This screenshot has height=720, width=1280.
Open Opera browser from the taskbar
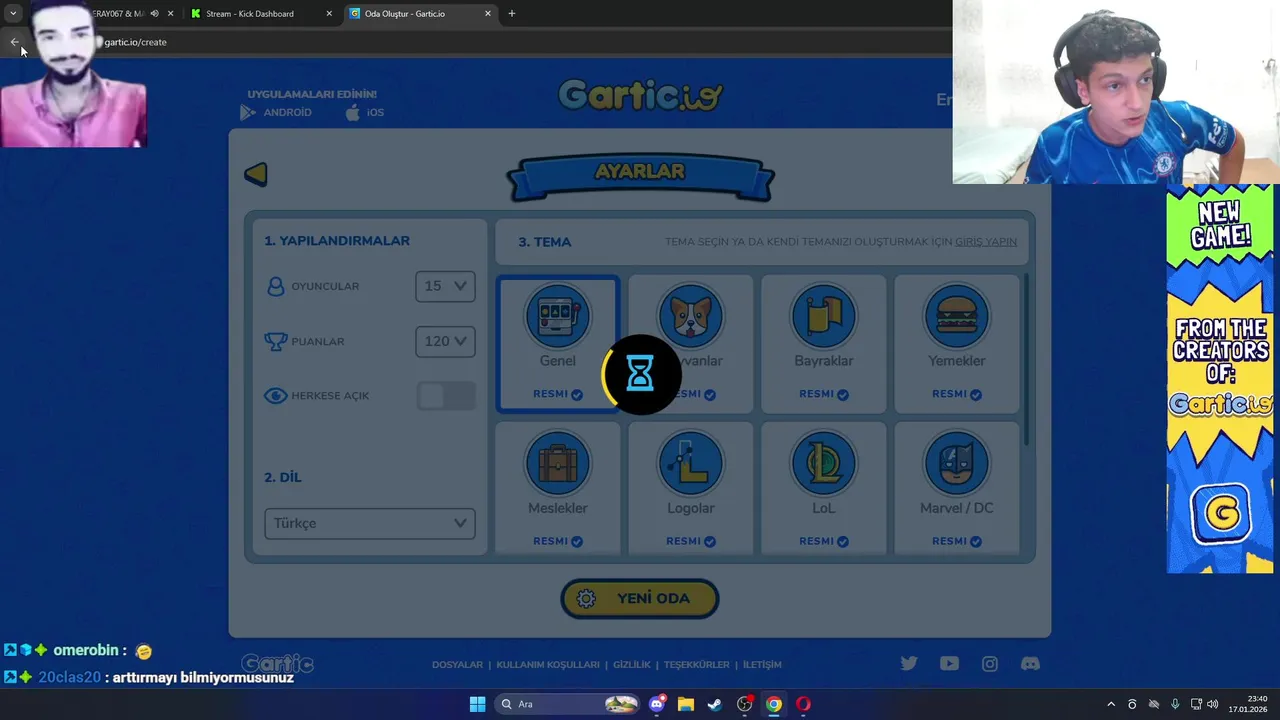pyautogui.click(x=803, y=704)
